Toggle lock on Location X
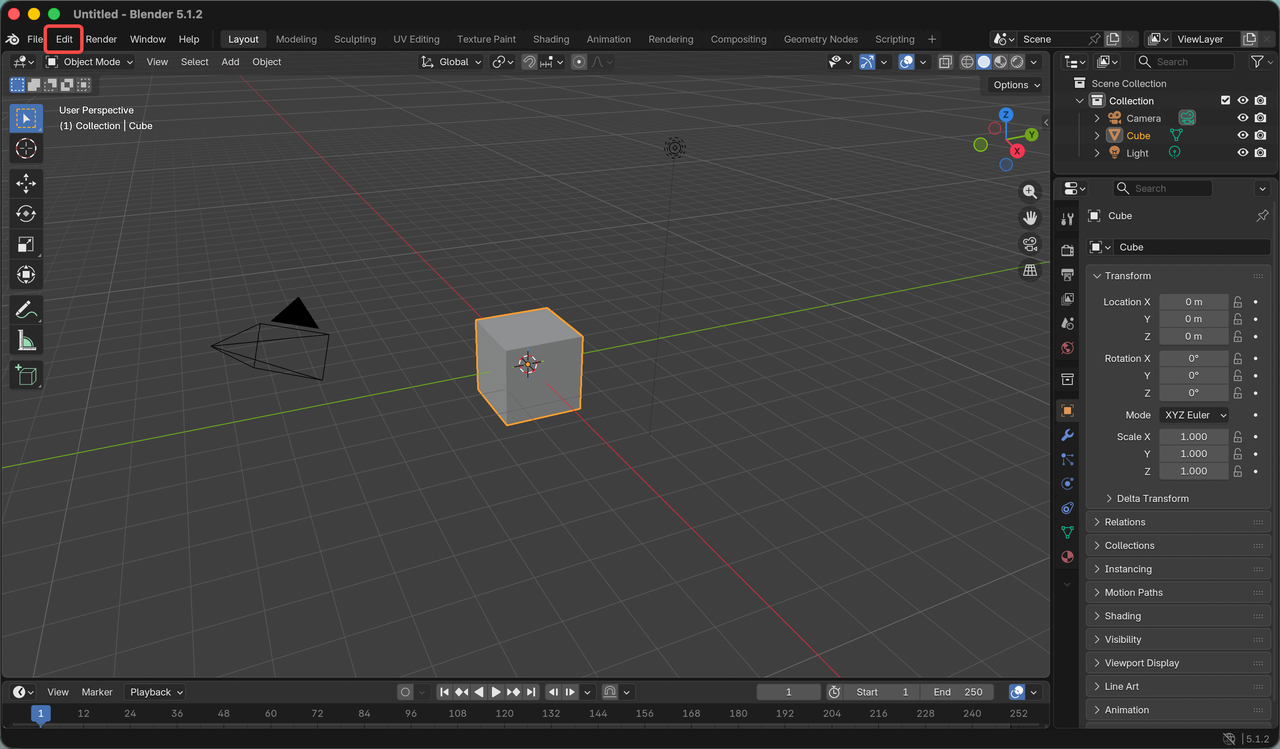The height and width of the screenshot is (749, 1280). 1237,302
